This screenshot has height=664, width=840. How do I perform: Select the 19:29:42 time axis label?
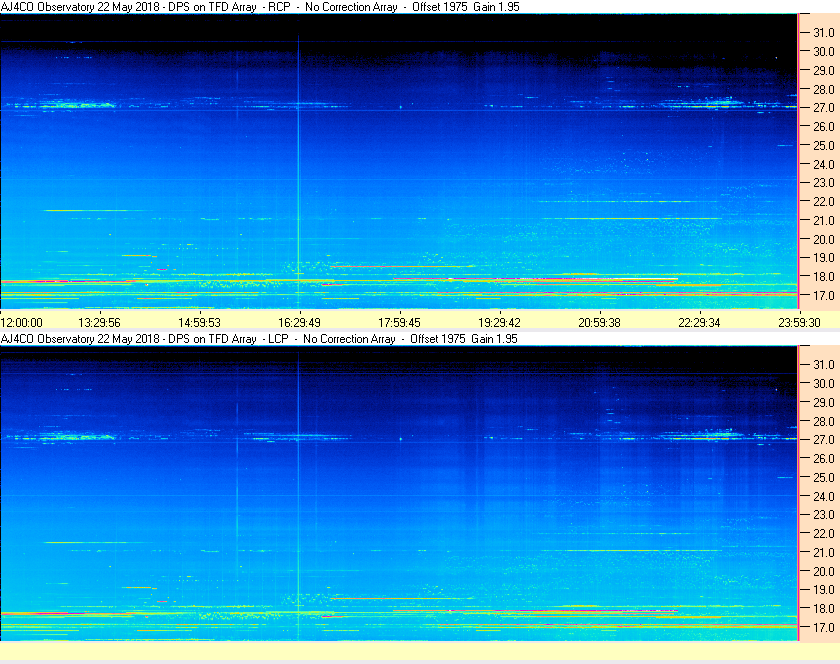coord(499,323)
